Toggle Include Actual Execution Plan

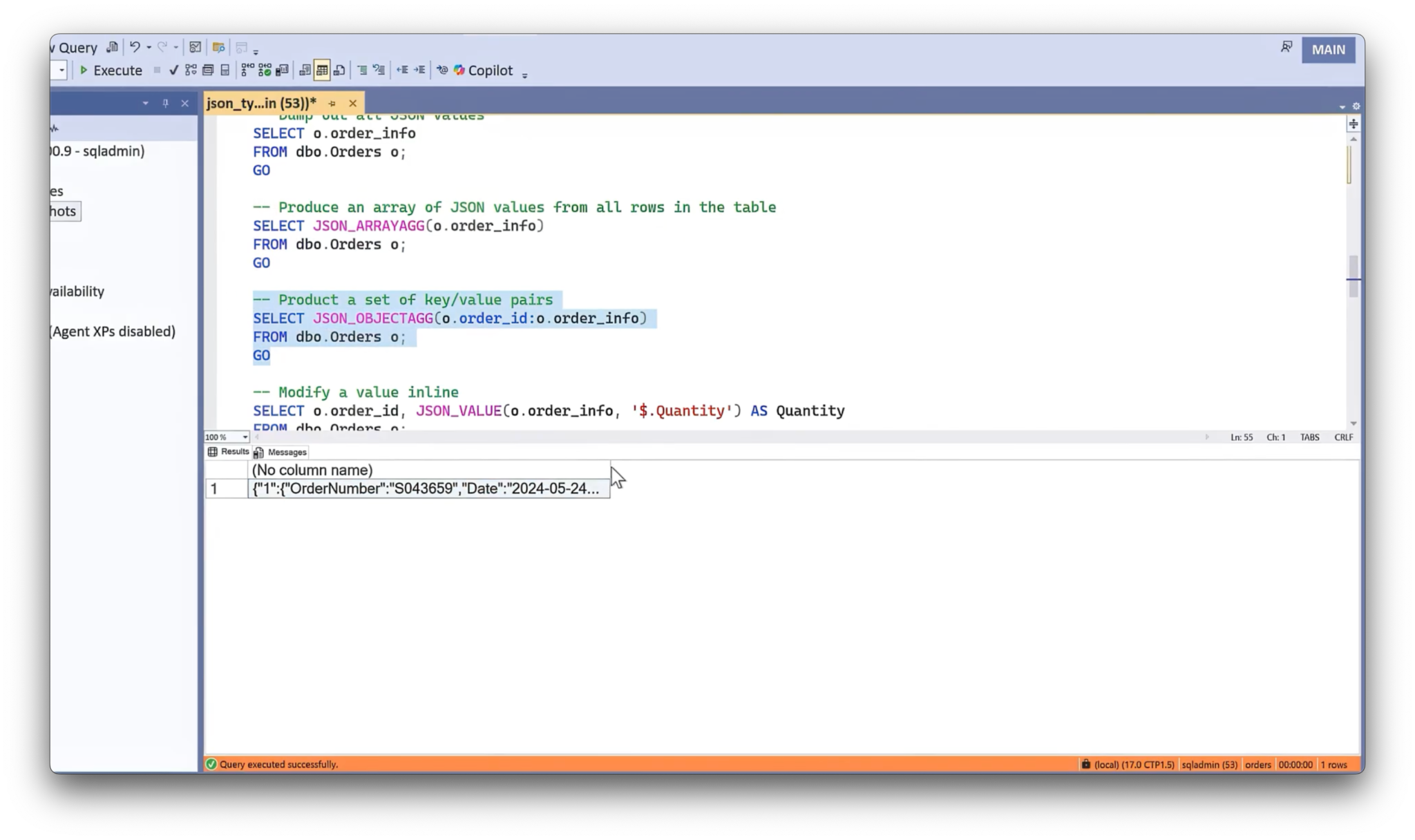click(246, 70)
